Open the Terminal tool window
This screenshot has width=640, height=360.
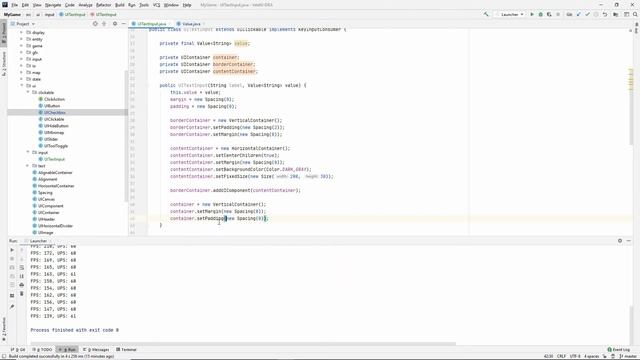coord(127,349)
